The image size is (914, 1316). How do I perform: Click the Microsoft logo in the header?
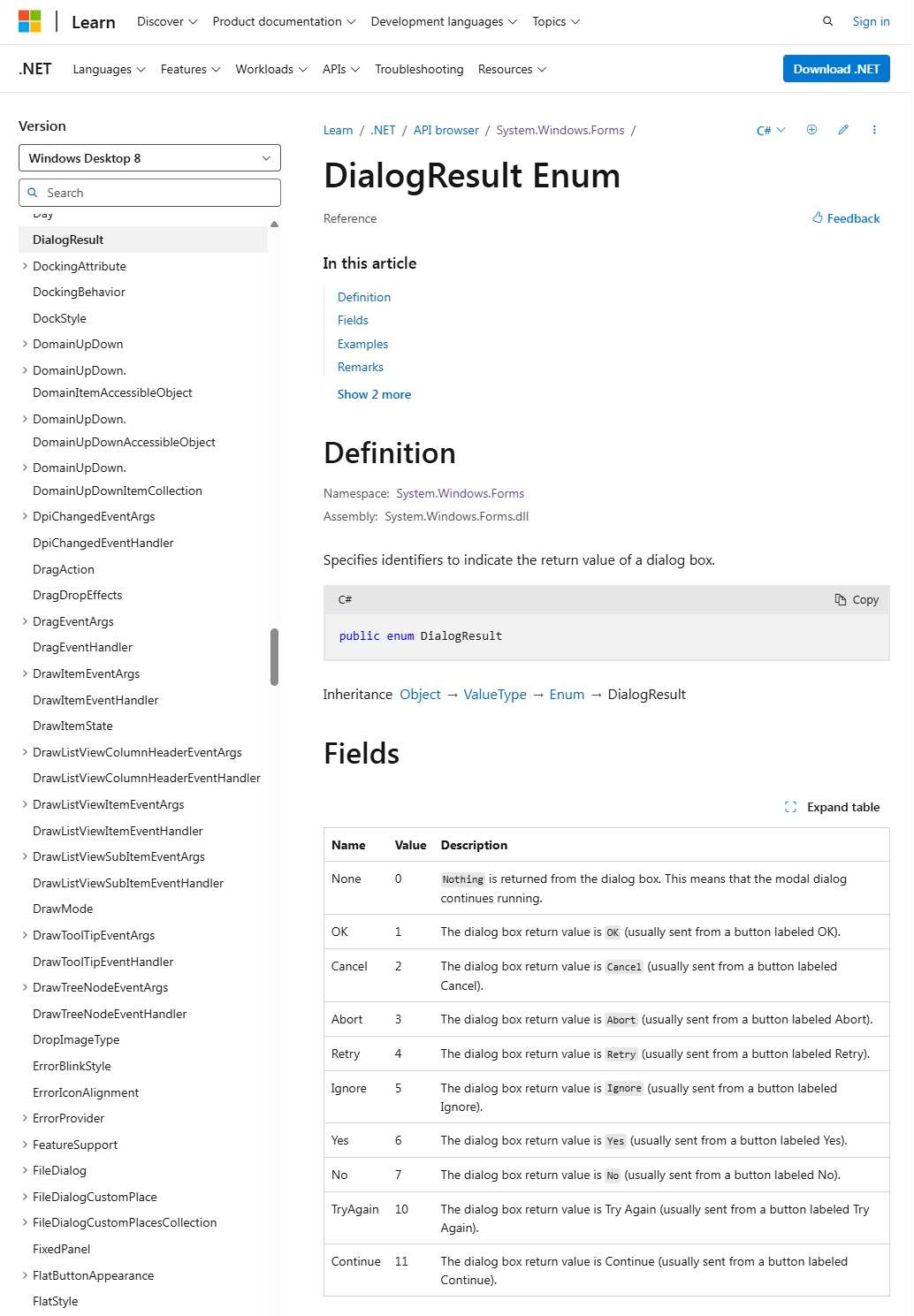(x=27, y=20)
